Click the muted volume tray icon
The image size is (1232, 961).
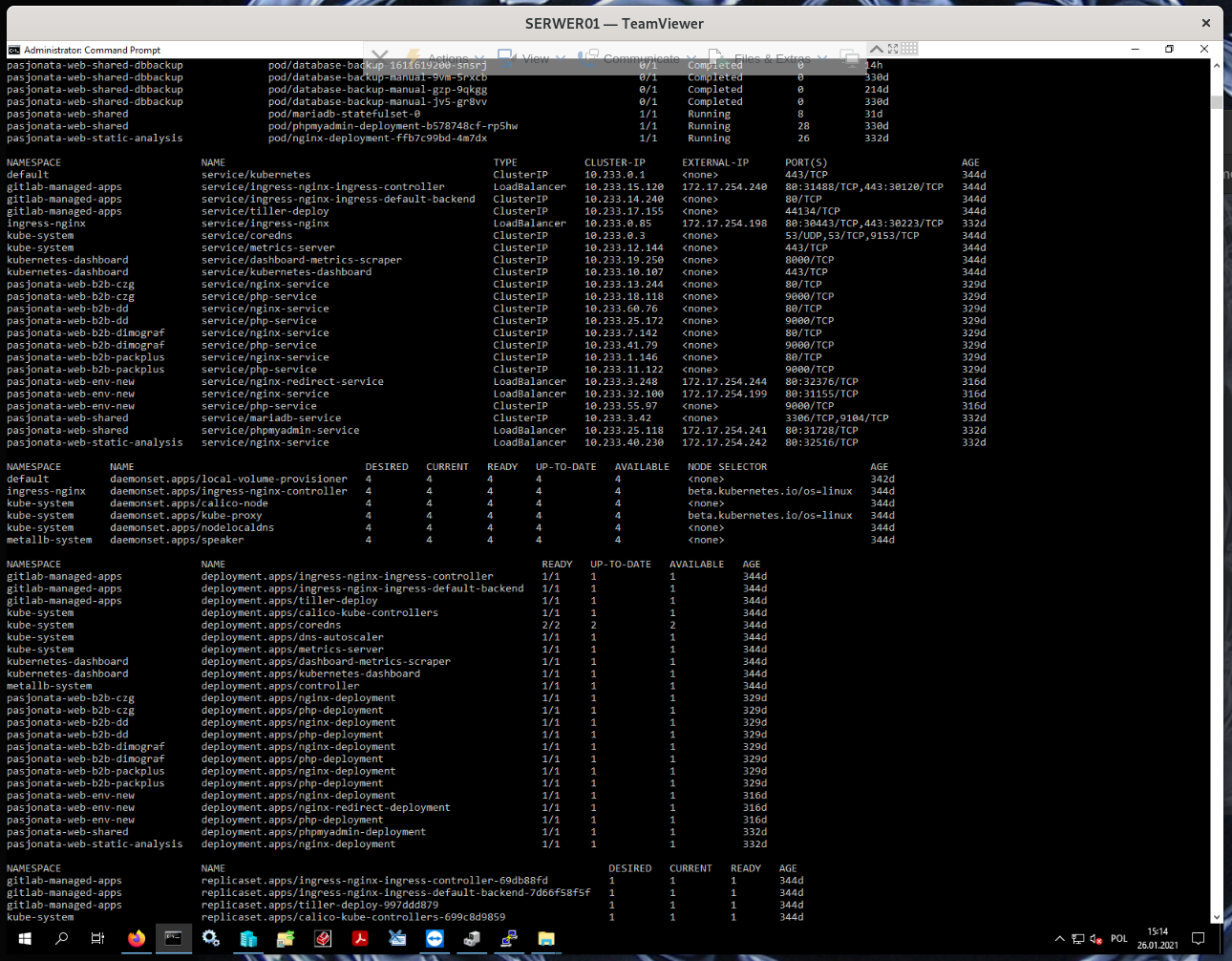point(1095,939)
